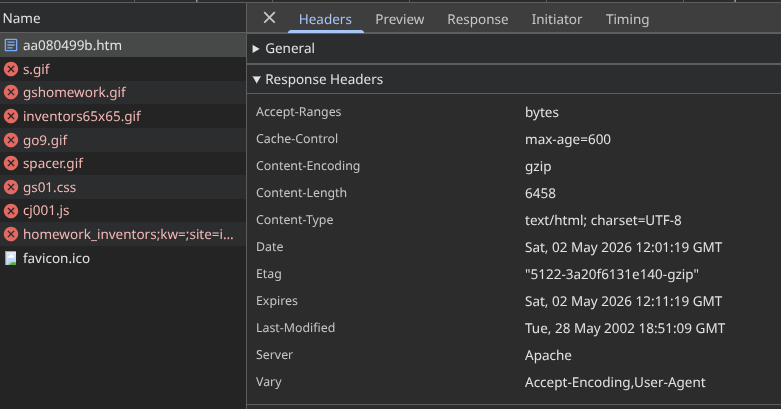The height and width of the screenshot is (409, 781).
Task: Click the Vary header name
Action: pos(268,382)
